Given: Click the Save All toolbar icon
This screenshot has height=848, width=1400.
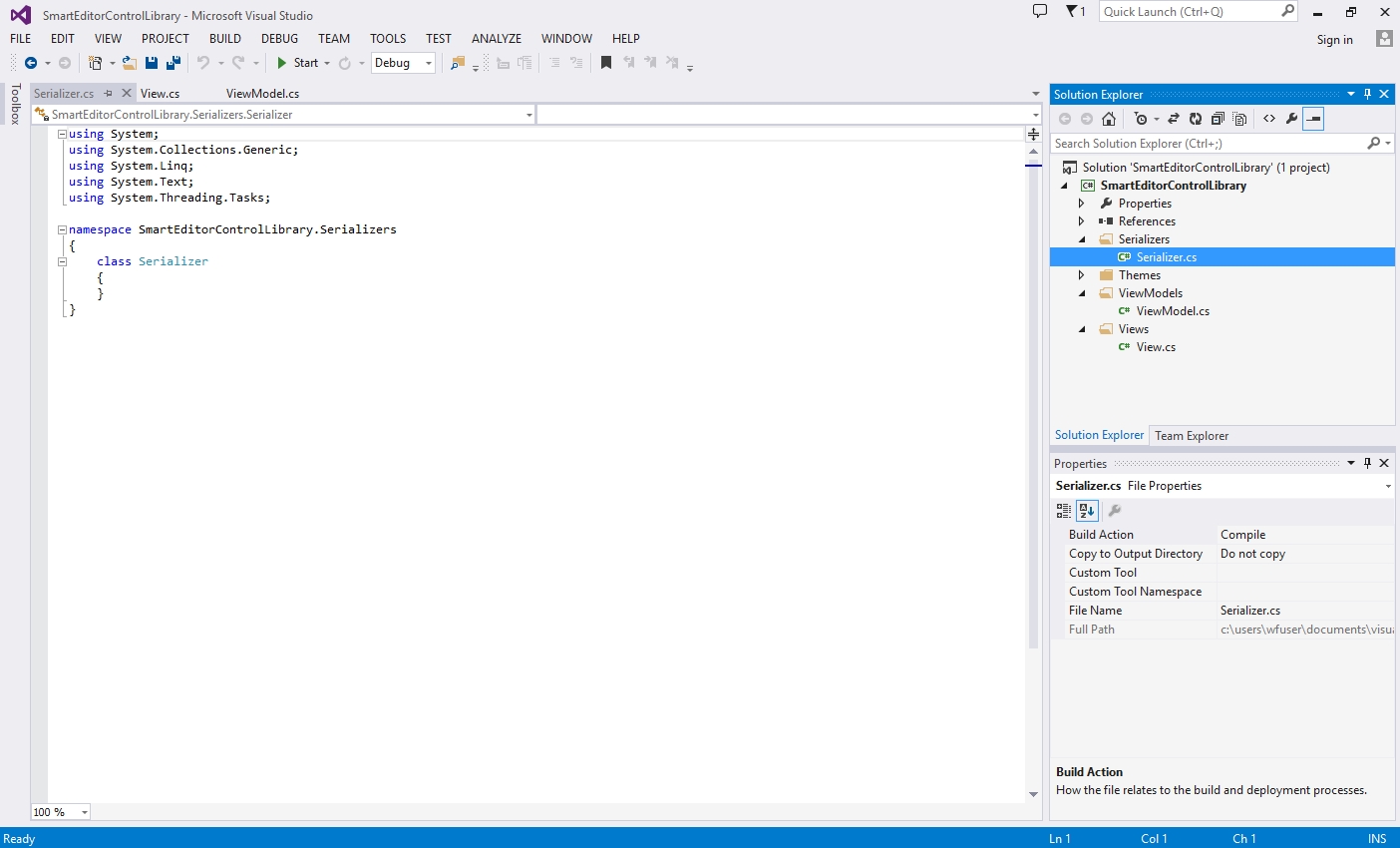Looking at the screenshot, I should [x=174, y=63].
